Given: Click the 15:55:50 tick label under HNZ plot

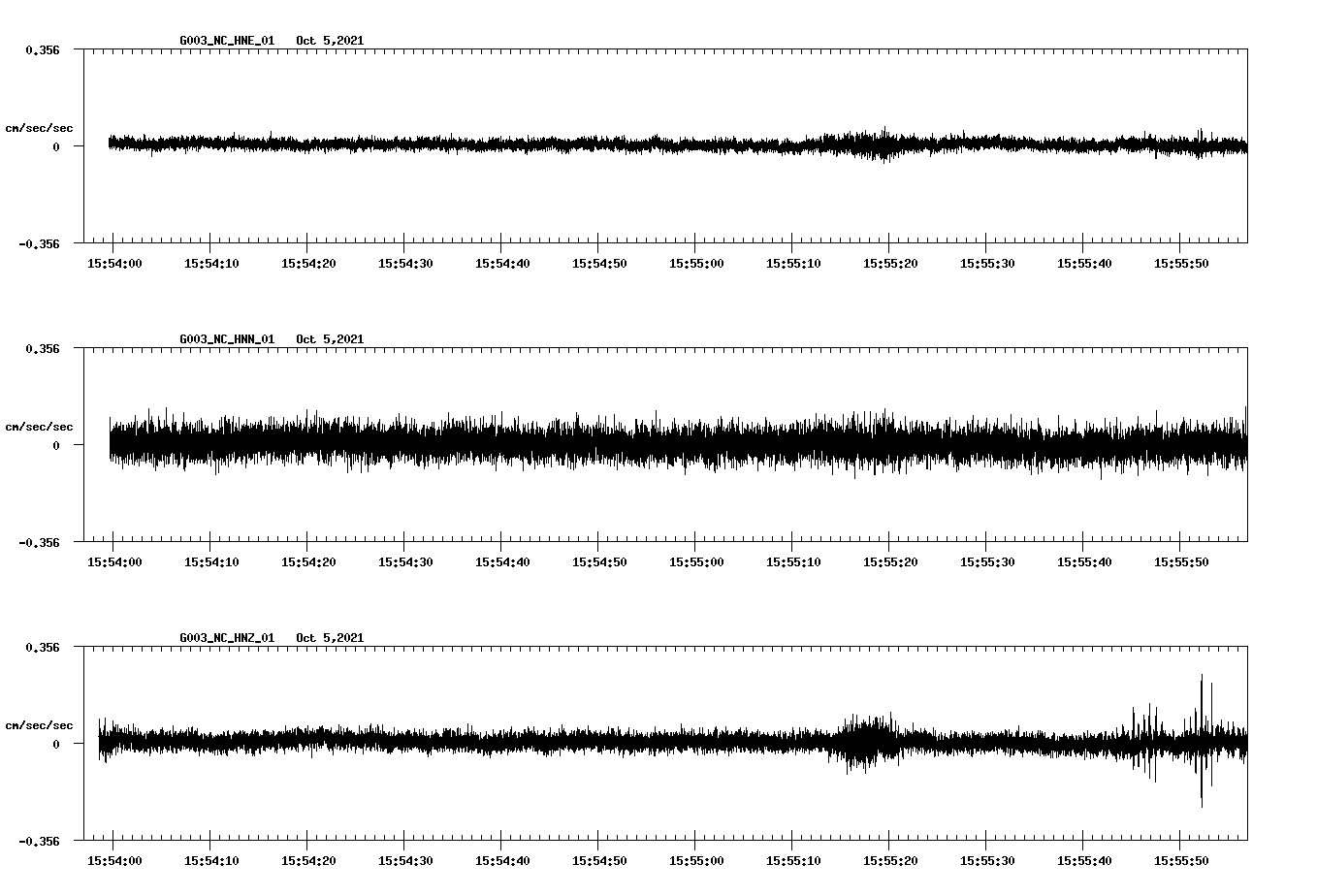Looking at the screenshot, I should [x=1181, y=861].
